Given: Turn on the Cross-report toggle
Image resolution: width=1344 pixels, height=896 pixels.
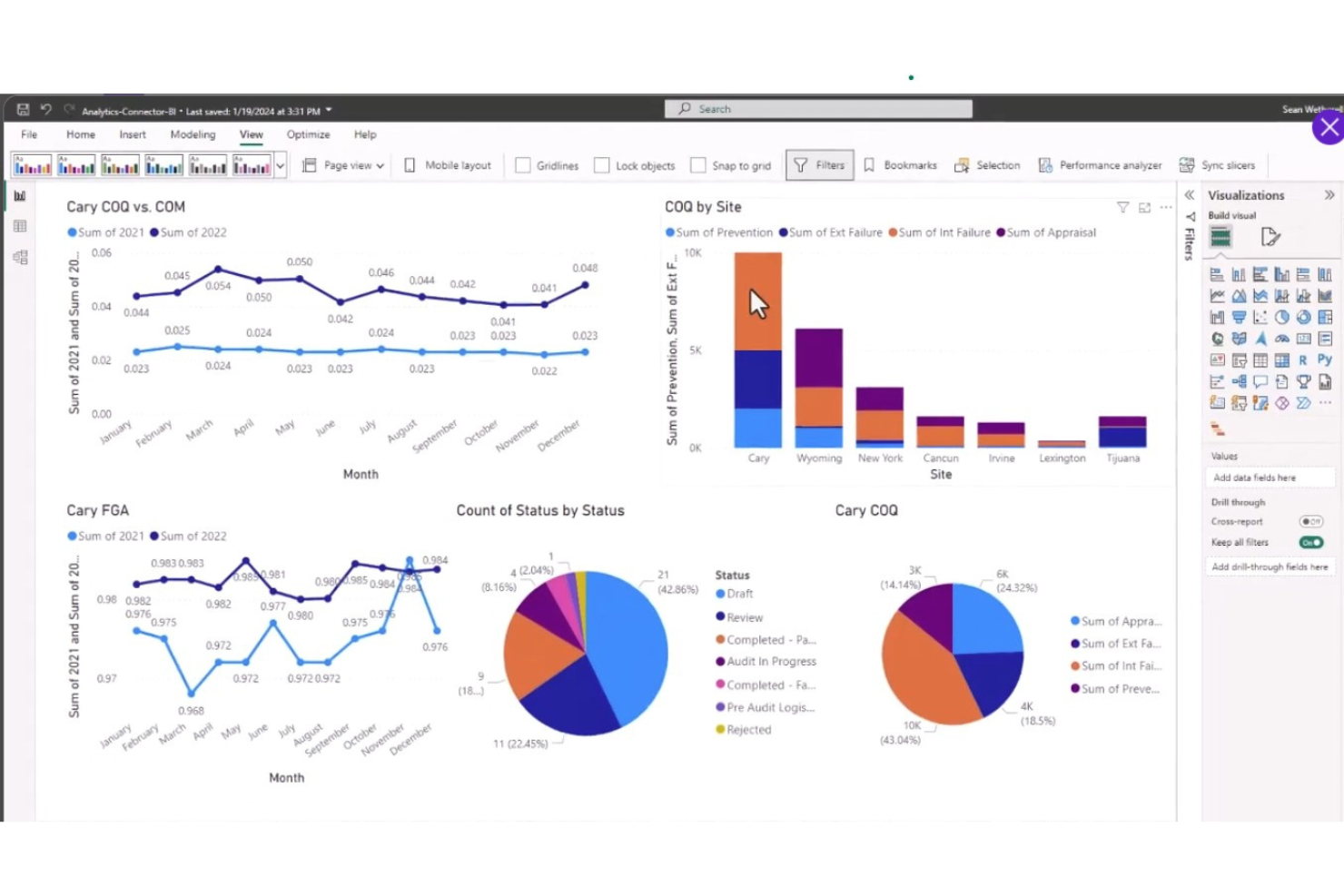Looking at the screenshot, I should click(x=1311, y=522).
